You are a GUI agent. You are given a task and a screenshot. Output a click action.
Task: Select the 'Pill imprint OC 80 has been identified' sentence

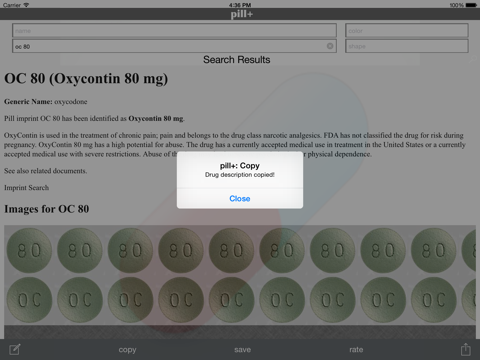[94, 119]
